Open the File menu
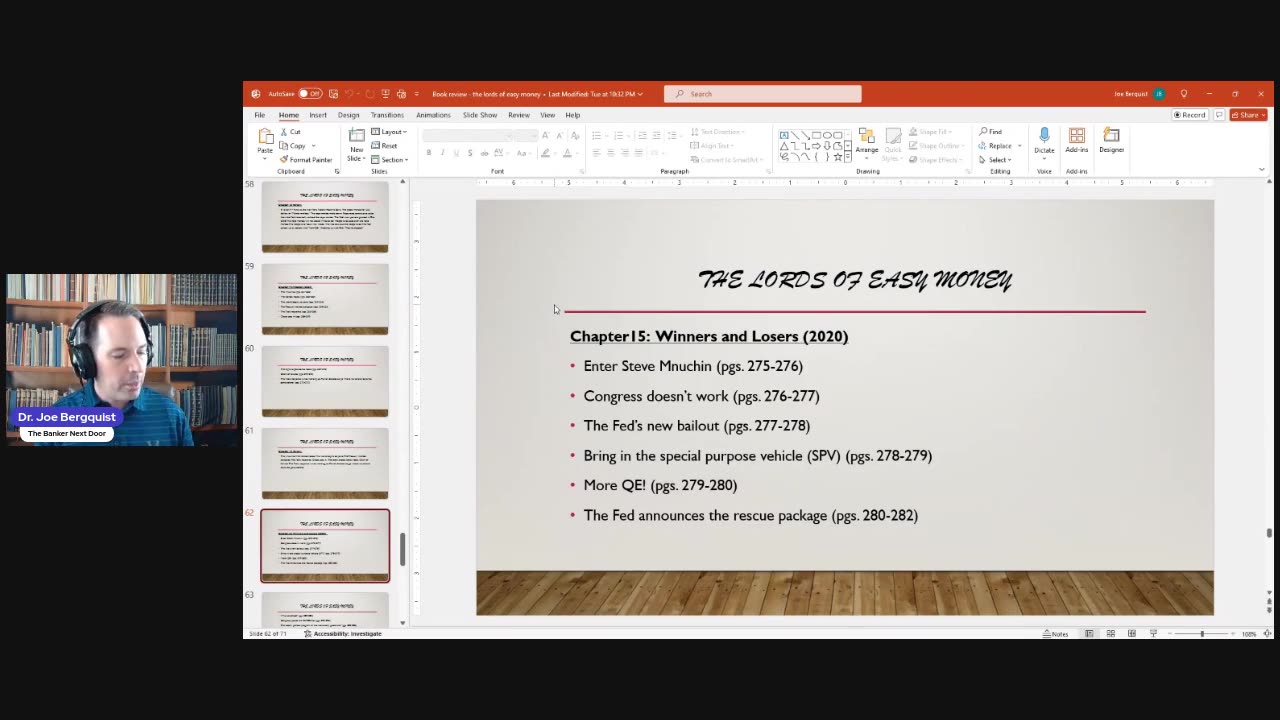This screenshot has width=1280, height=720. [x=259, y=115]
